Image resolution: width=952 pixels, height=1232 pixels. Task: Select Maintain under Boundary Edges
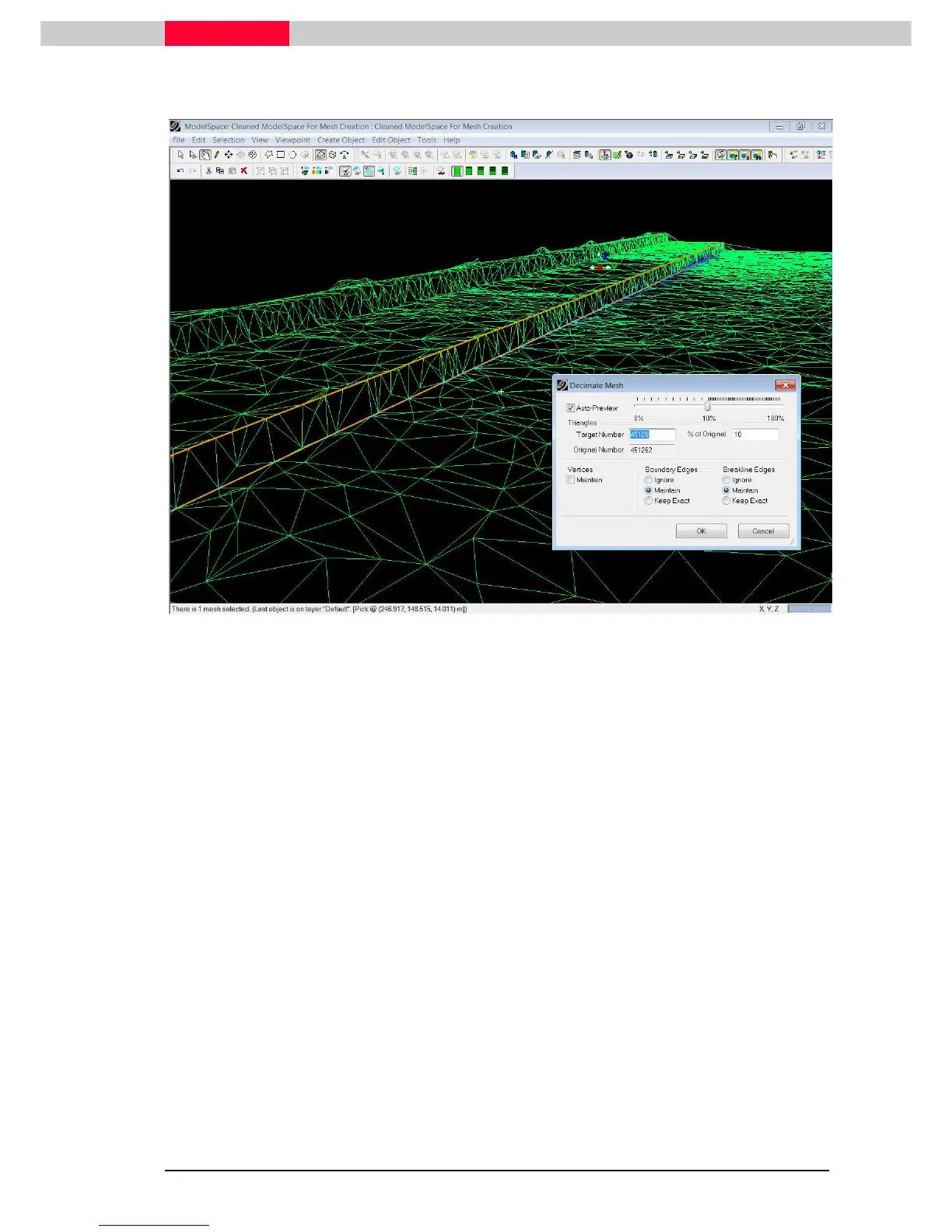[x=649, y=490]
